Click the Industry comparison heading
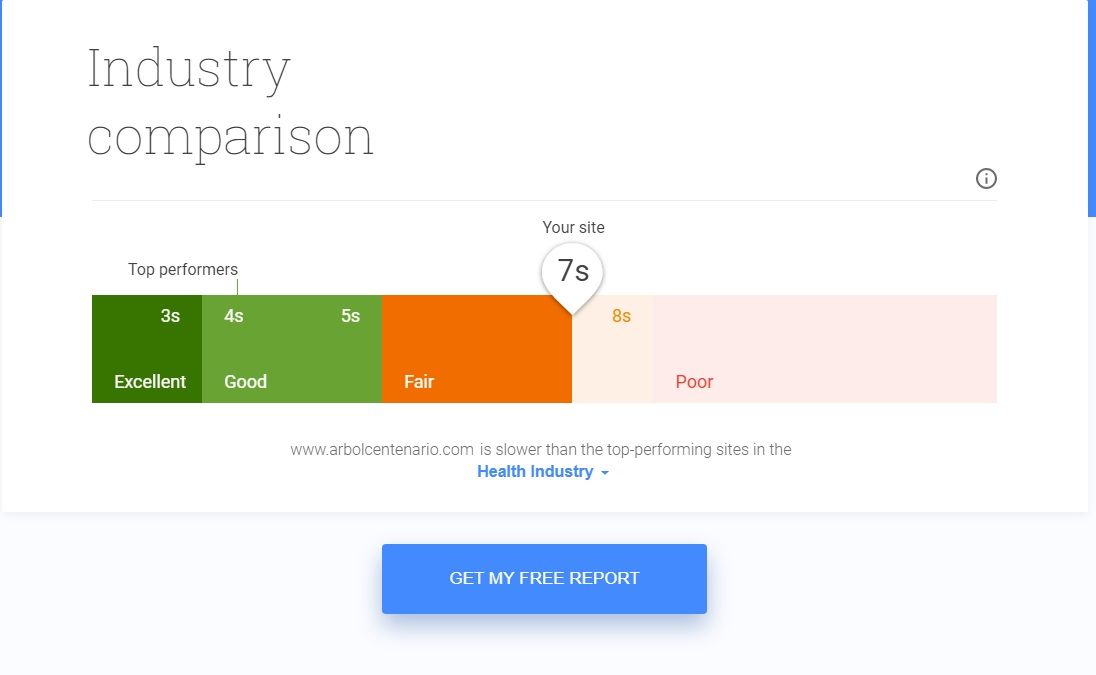The height and width of the screenshot is (675, 1096). [x=230, y=103]
